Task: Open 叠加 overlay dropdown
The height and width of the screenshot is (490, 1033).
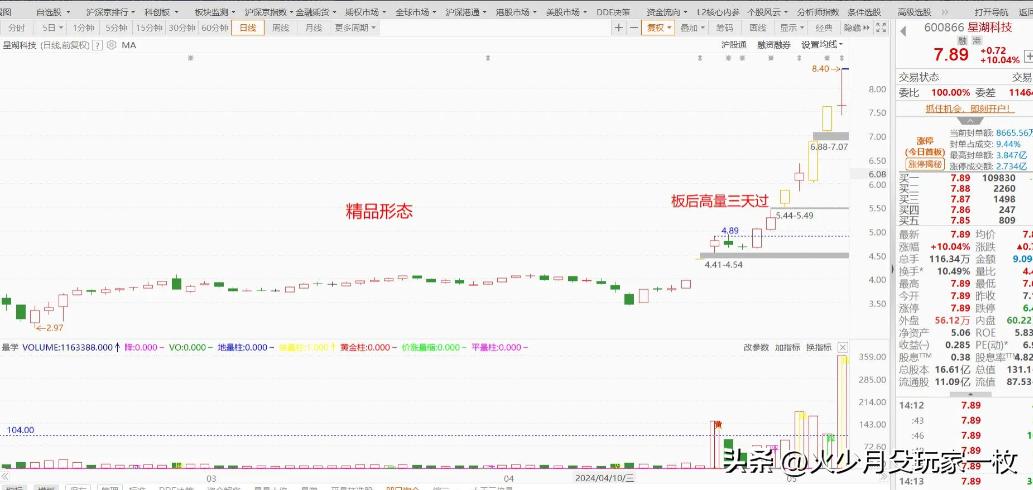Action: (x=692, y=28)
